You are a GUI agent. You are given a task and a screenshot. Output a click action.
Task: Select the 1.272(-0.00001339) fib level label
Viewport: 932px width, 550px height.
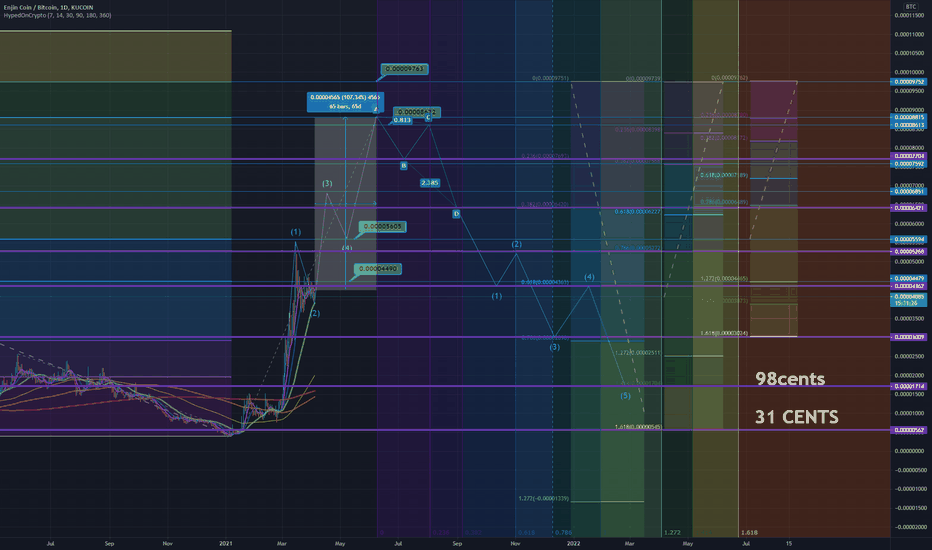click(x=543, y=498)
